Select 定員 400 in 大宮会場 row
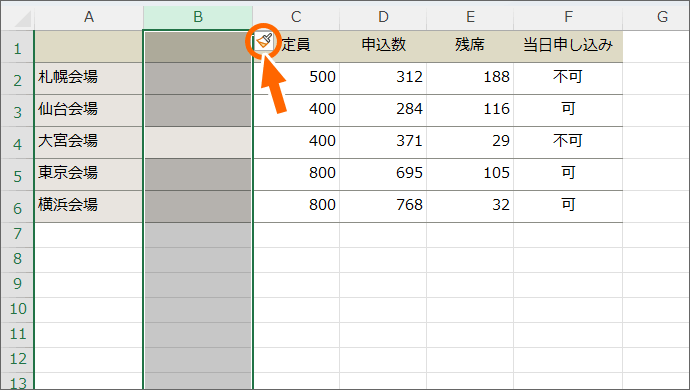The image size is (690, 390). pos(296,143)
